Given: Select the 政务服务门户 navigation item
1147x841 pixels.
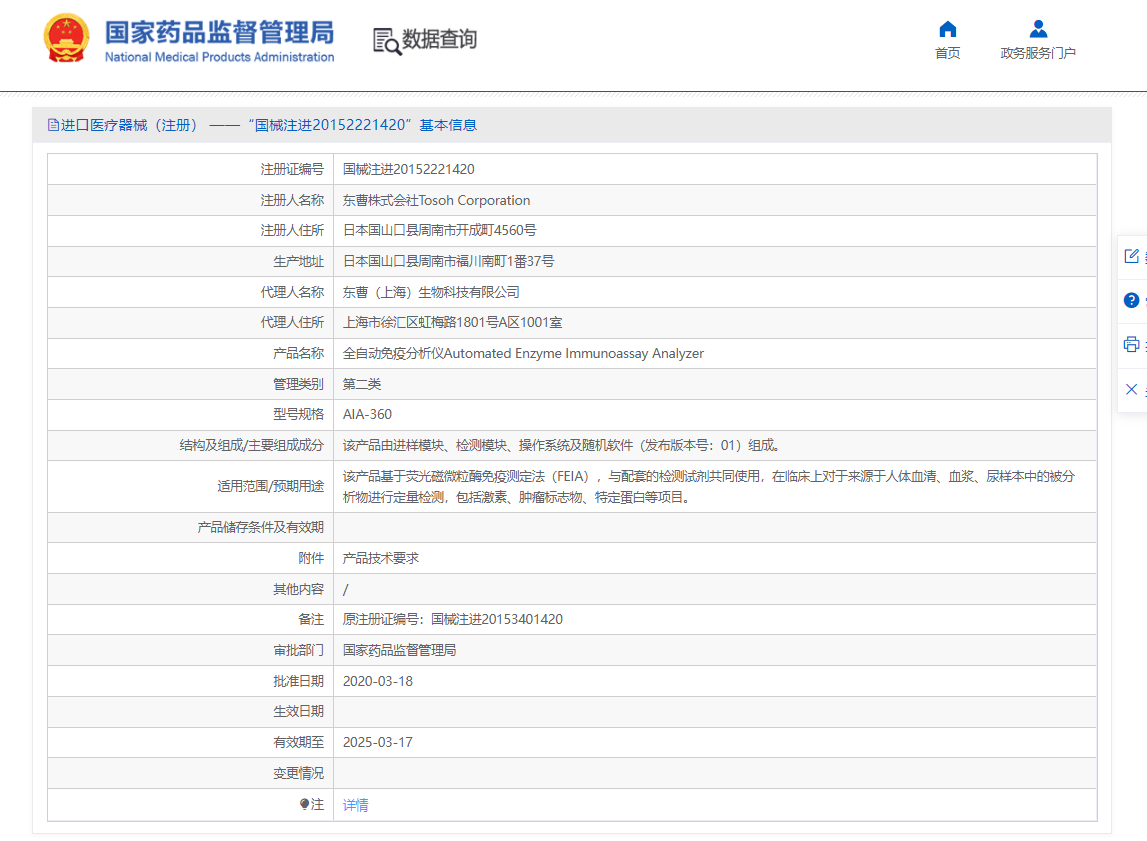Looking at the screenshot, I should pos(1038,53).
